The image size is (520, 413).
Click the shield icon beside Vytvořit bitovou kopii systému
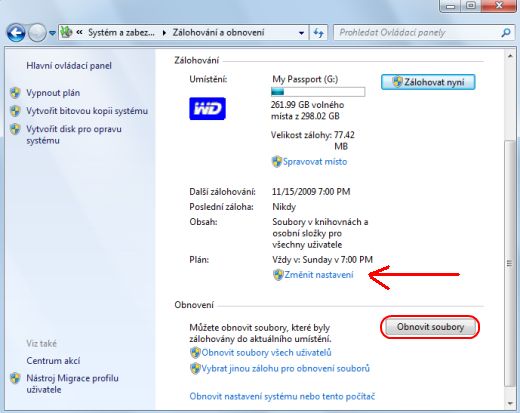(15, 111)
